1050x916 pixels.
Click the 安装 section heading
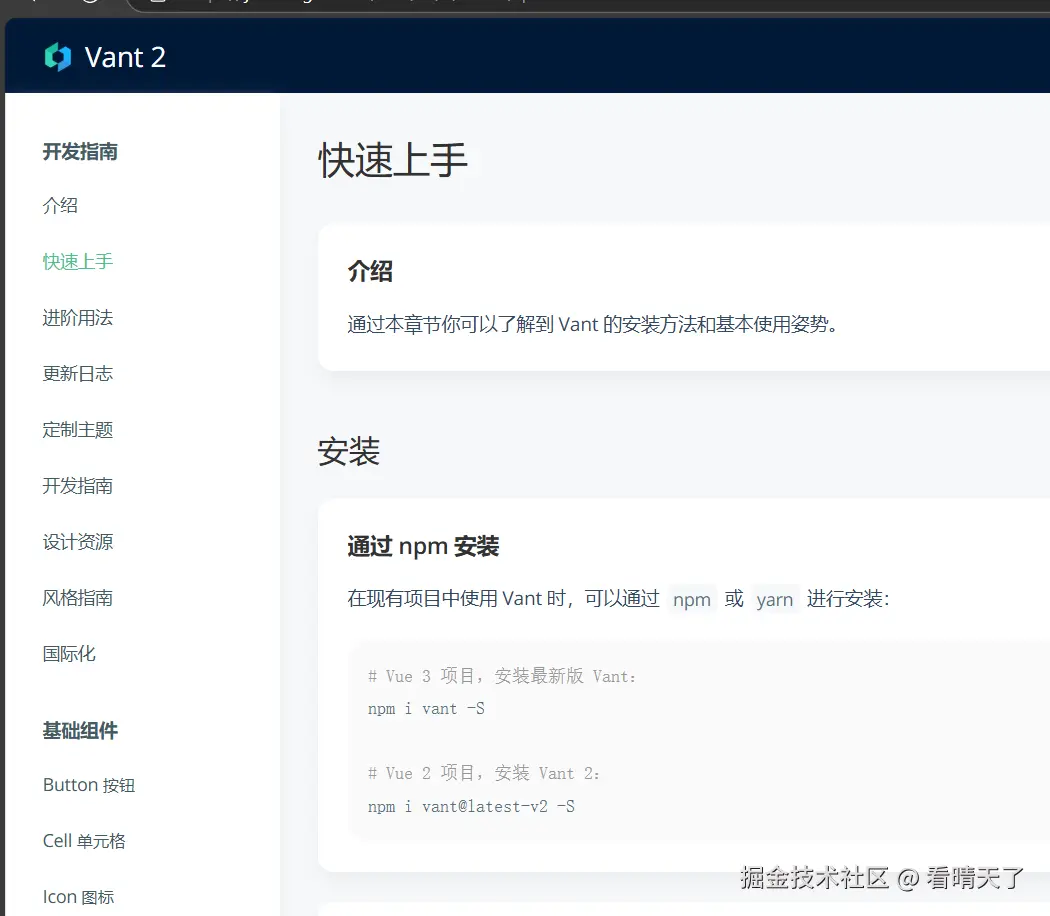point(348,451)
